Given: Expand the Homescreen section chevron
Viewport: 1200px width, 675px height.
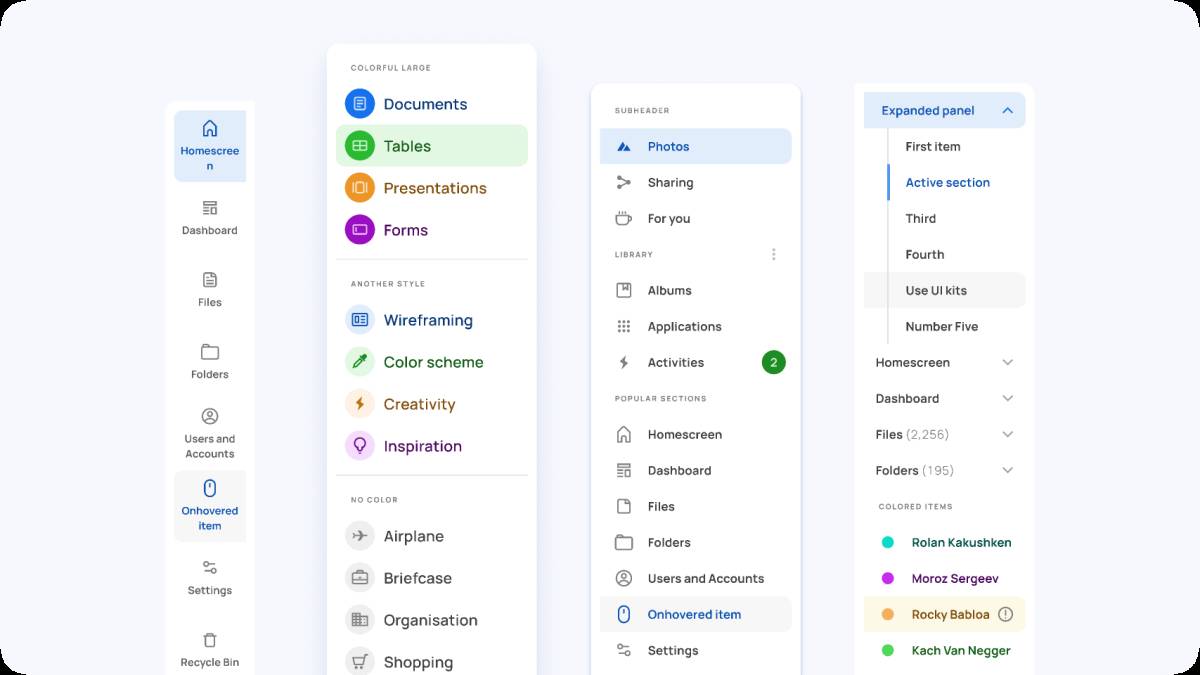Looking at the screenshot, I should [x=1007, y=362].
